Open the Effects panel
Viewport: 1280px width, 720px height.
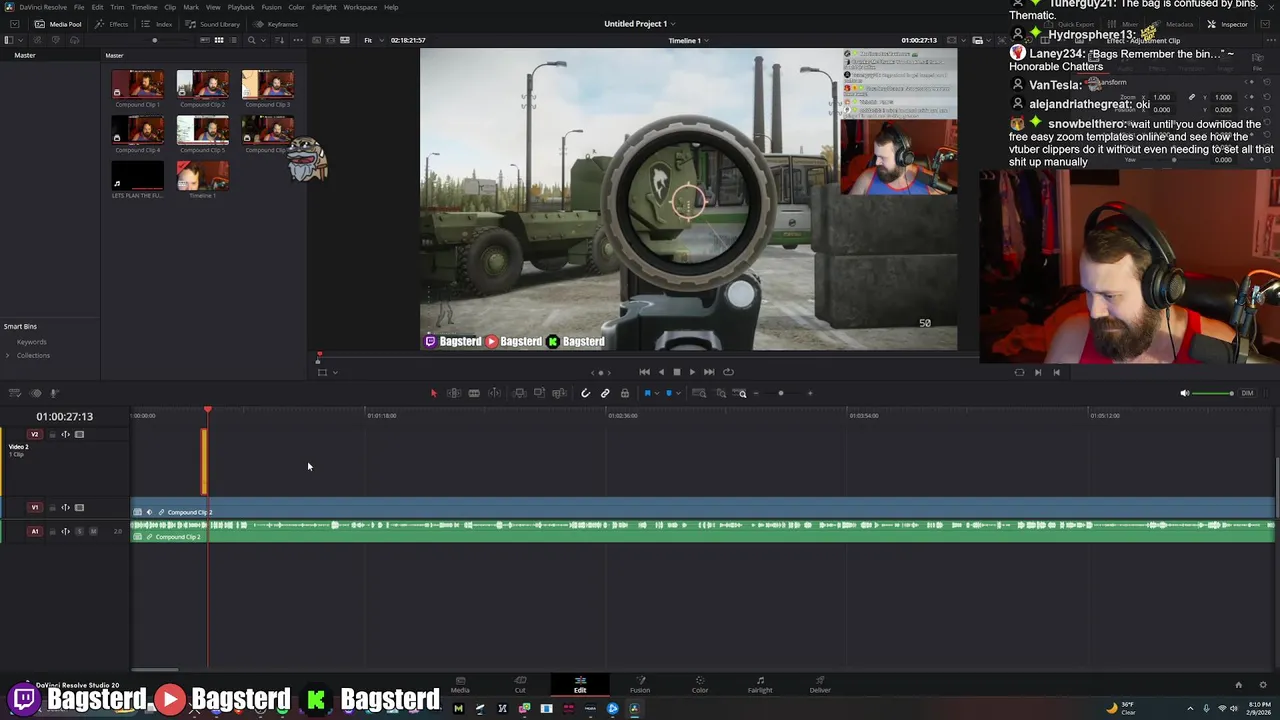[x=111, y=24]
